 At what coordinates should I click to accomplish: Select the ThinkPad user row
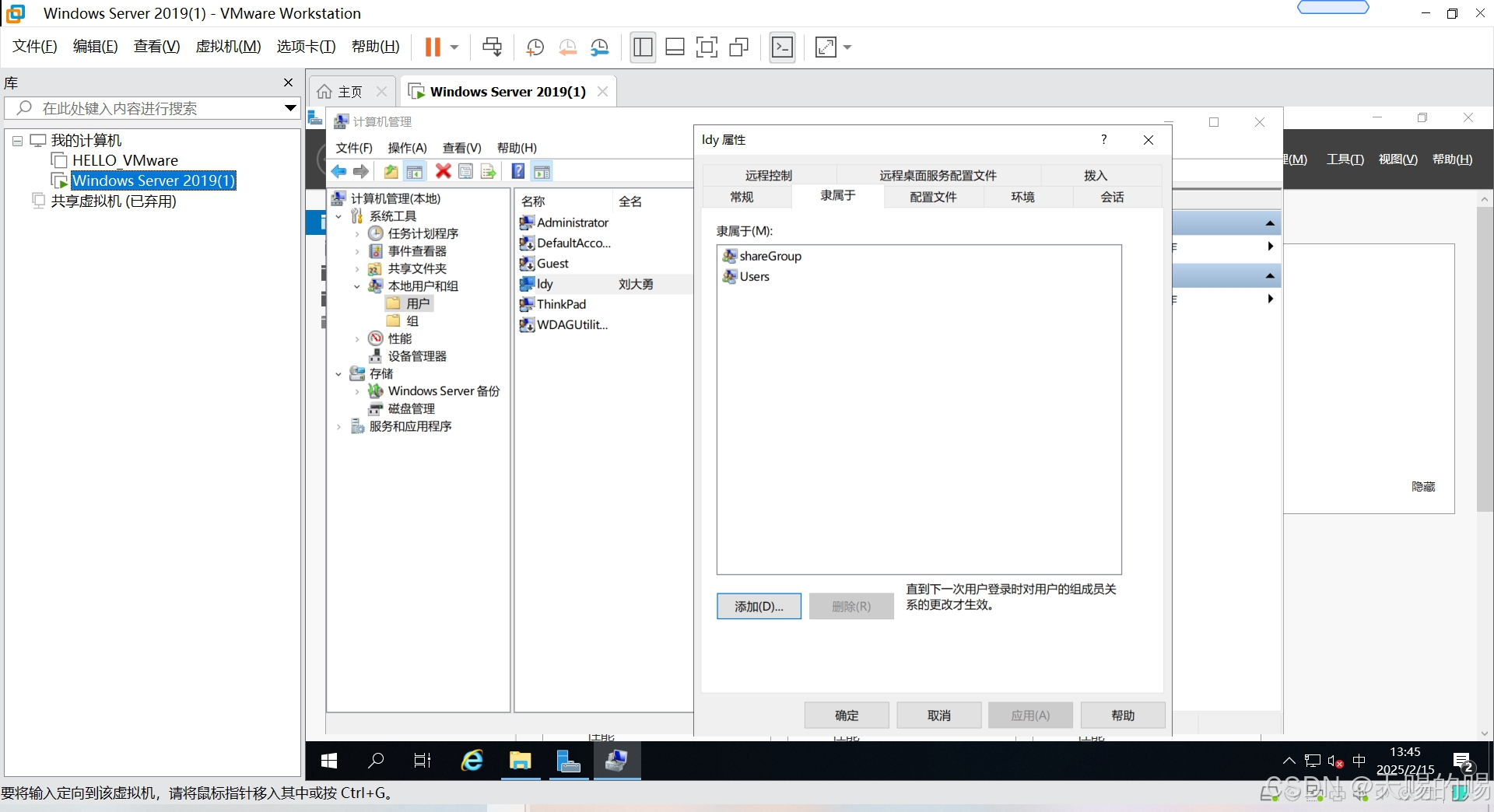point(552,304)
